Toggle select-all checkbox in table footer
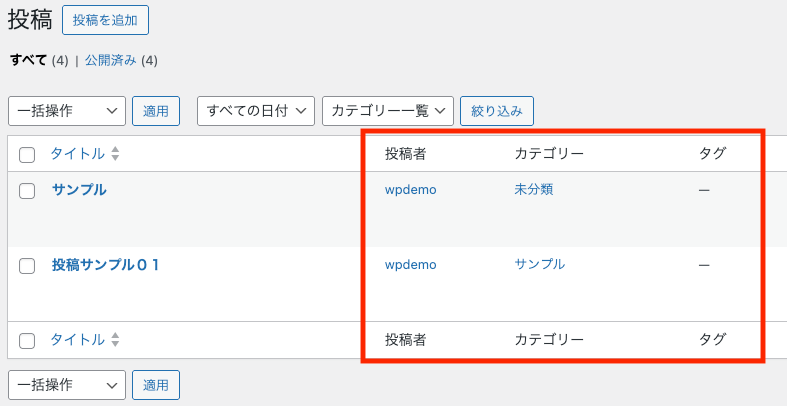 (27, 341)
